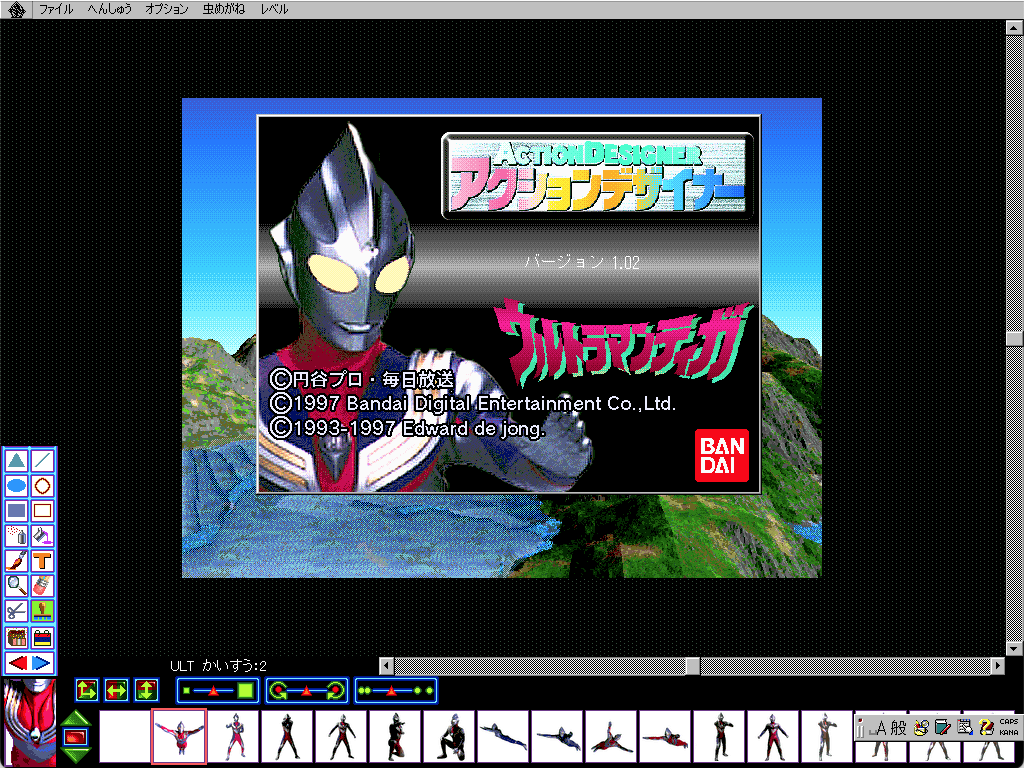
Task: Select the filled triangle shape tool
Action: point(17,461)
